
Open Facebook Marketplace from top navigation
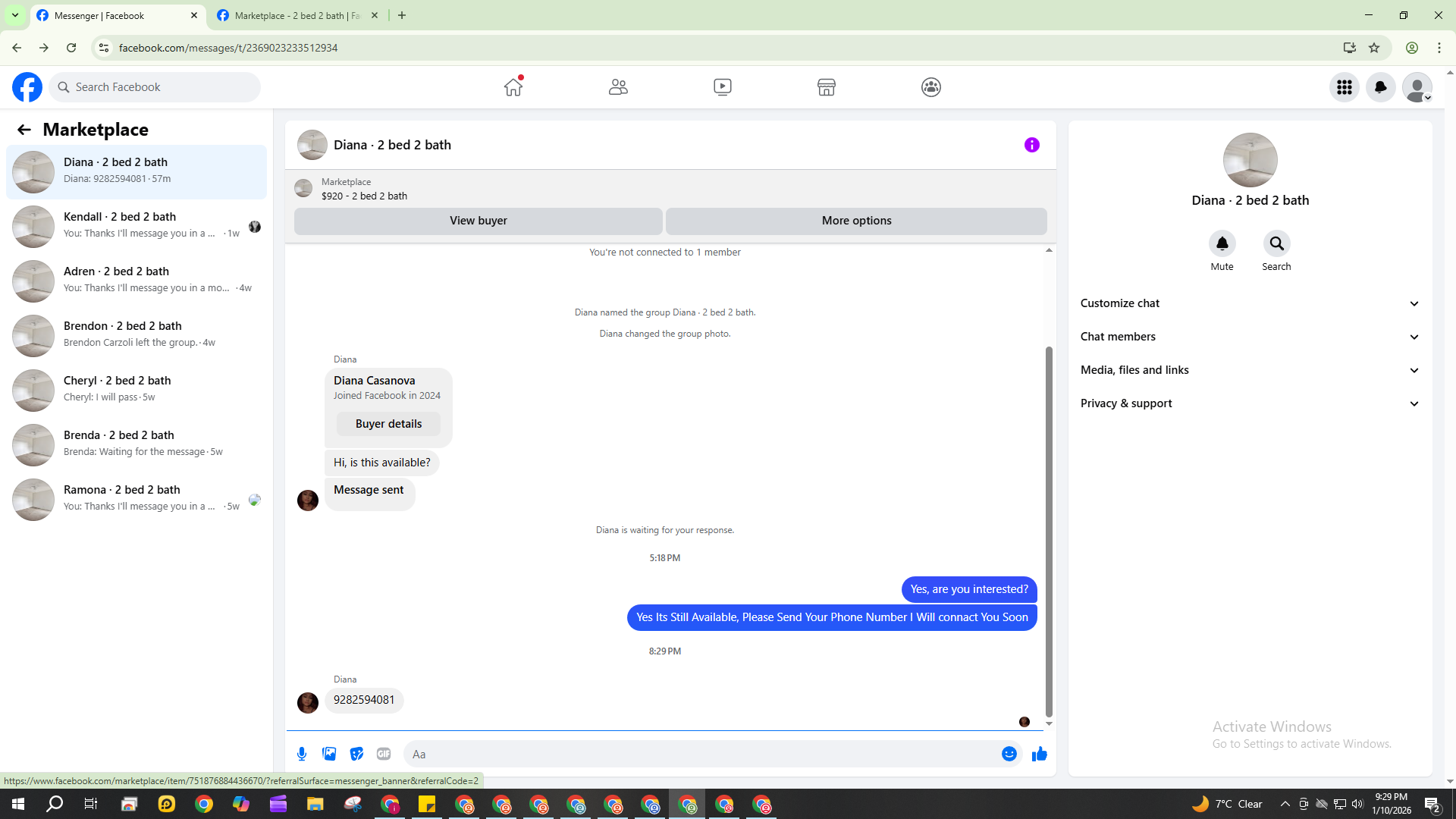point(827,87)
